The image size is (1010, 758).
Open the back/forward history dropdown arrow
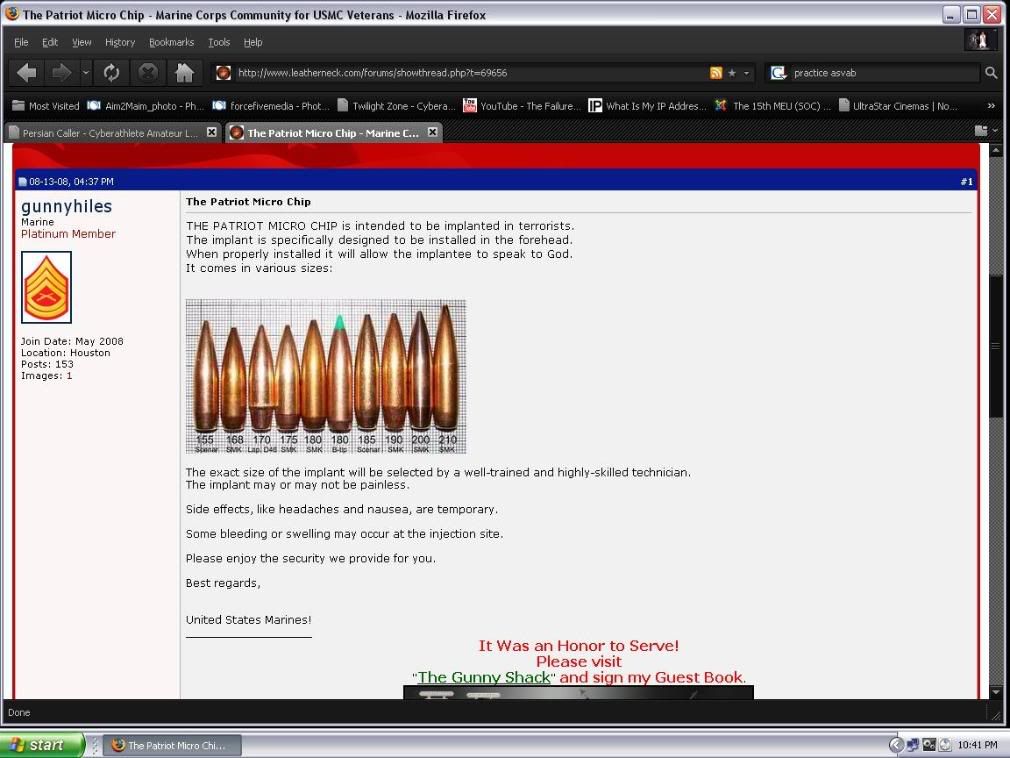pyautogui.click(x=86, y=72)
